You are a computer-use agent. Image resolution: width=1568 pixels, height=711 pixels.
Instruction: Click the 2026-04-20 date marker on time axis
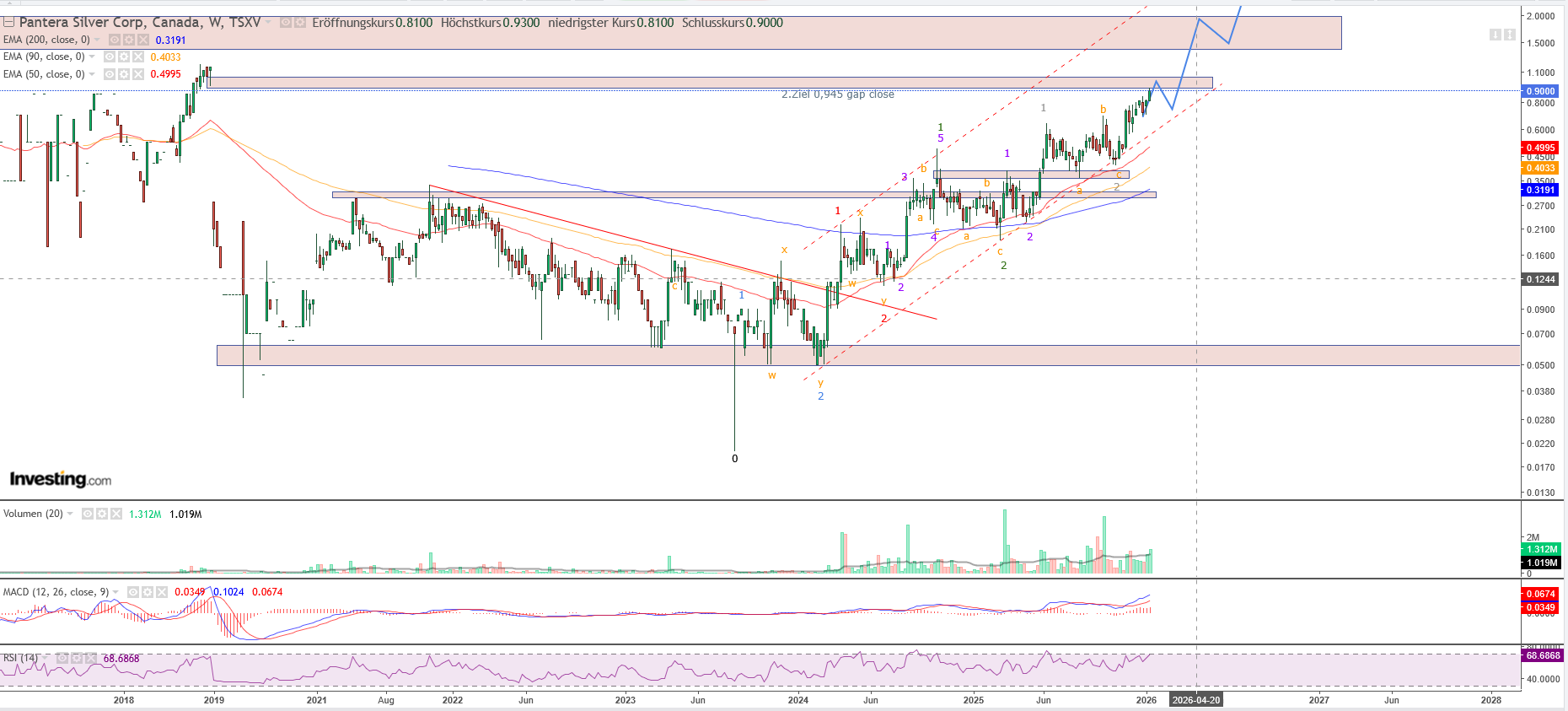click(1195, 700)
